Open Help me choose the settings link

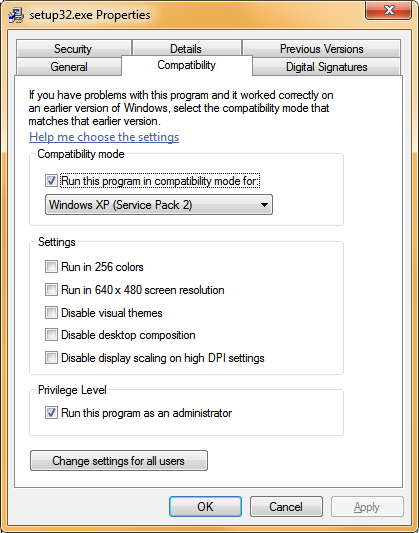click(x=104, y=137)
